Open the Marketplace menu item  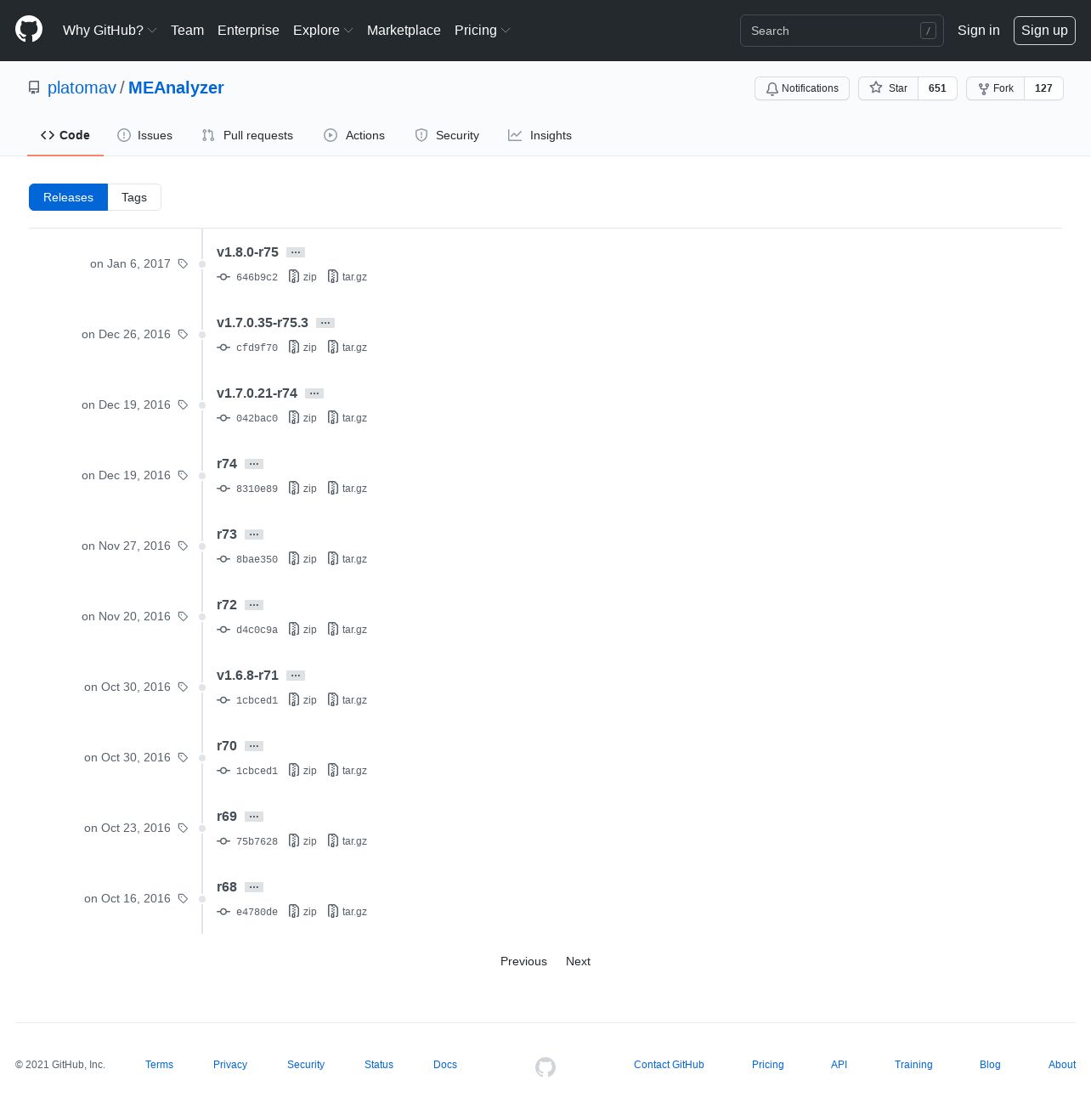click(404, 31)
